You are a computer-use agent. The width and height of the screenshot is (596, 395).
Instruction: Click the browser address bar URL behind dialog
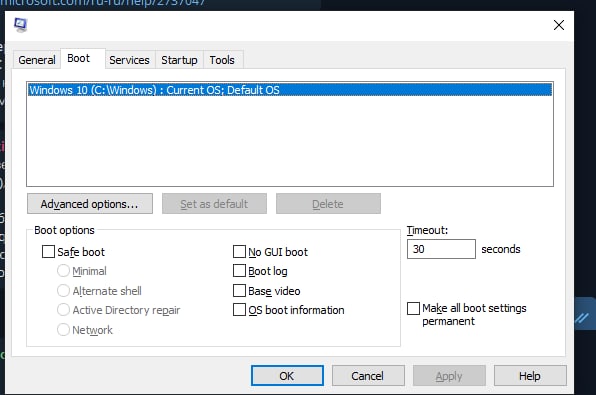pyautogui.click(x=103, y=3)
